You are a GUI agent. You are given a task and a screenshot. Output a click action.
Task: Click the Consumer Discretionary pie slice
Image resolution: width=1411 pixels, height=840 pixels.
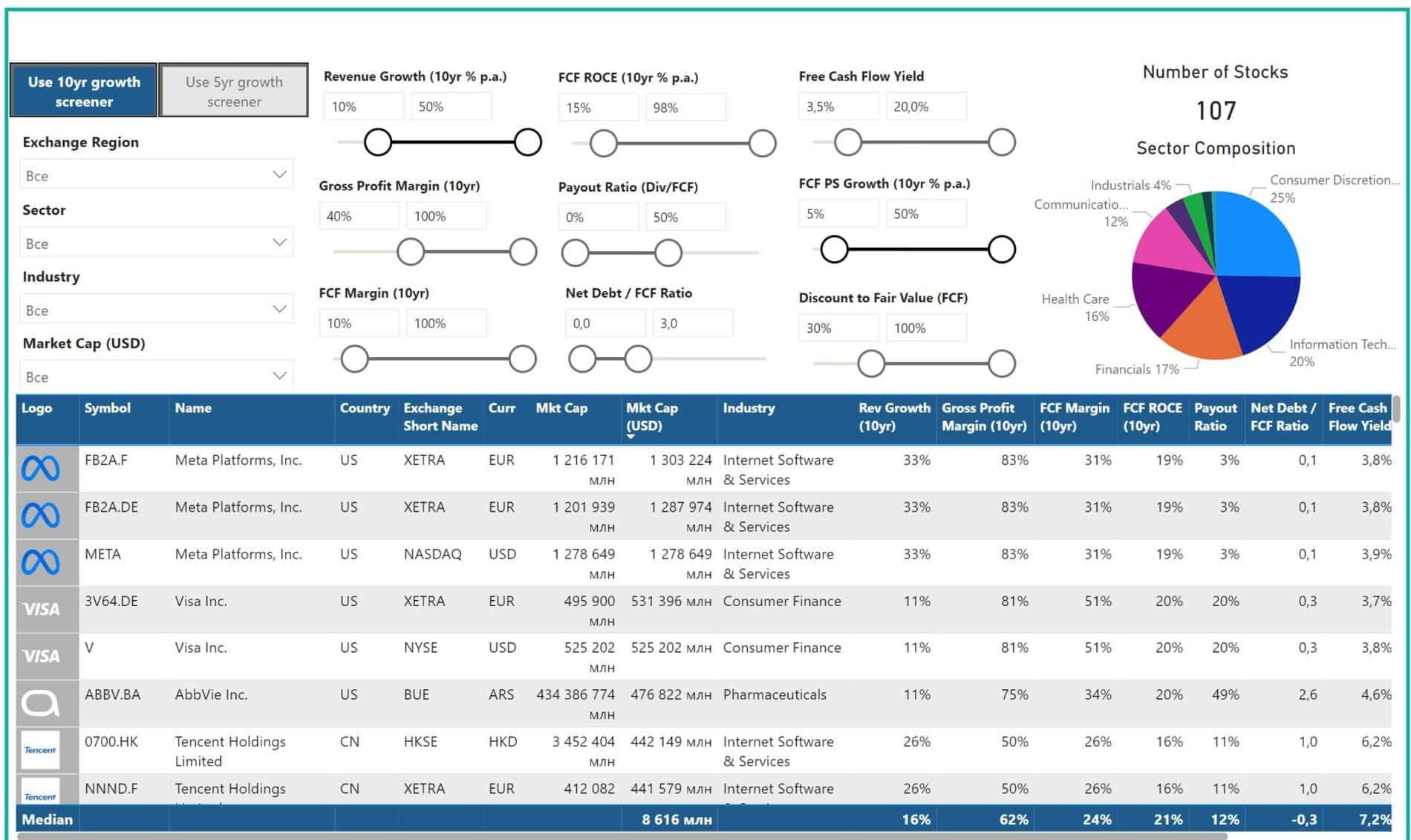1254,236
